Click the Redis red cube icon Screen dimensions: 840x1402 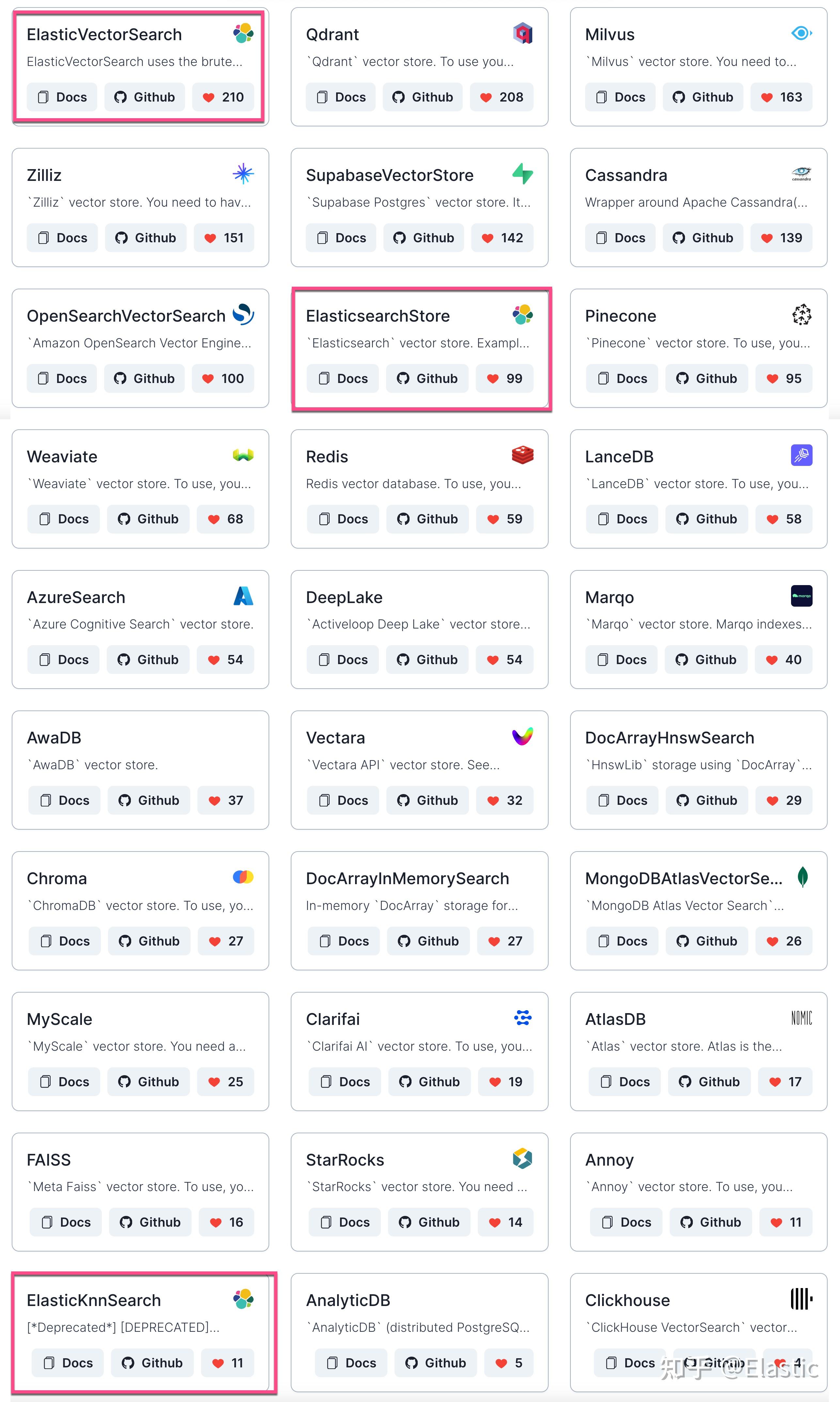(x=522, y=455)
